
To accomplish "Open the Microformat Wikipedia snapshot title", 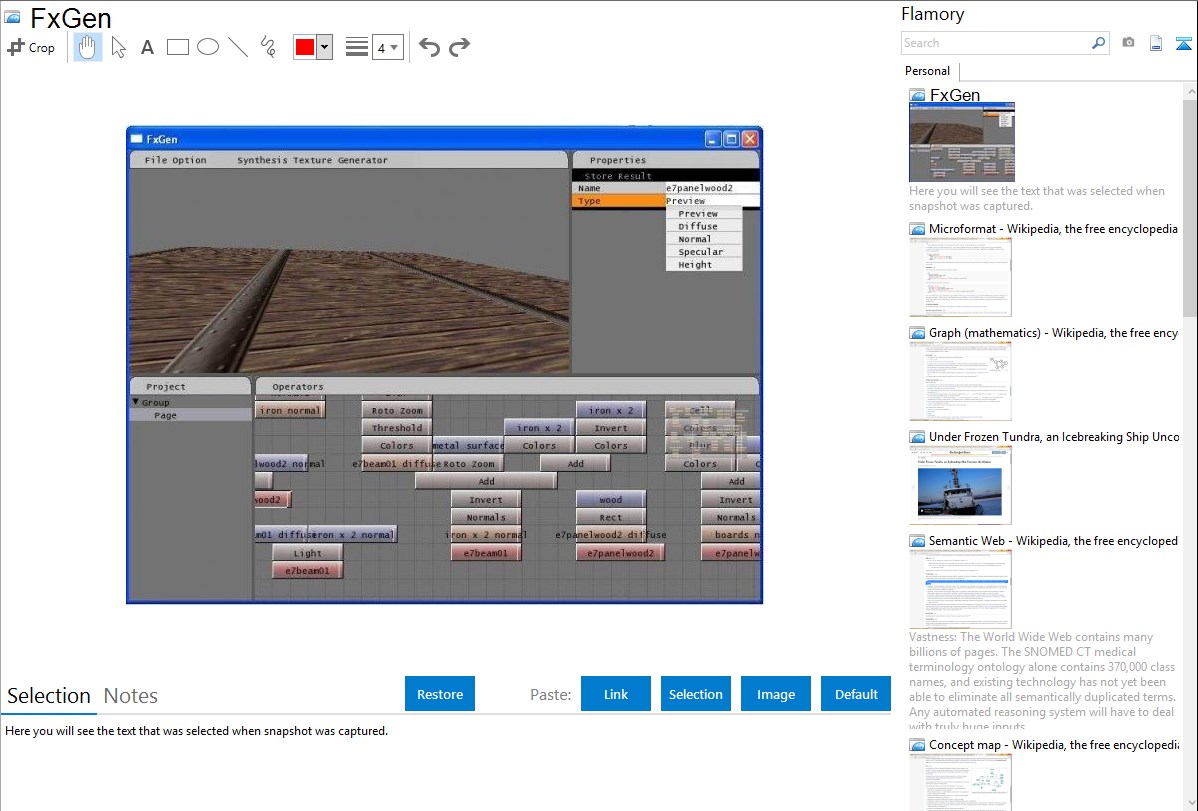I will (x=1053, y=229).
